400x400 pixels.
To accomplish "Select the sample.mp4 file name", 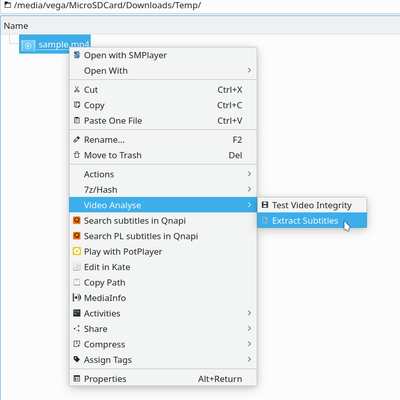I will click(64, 44).
